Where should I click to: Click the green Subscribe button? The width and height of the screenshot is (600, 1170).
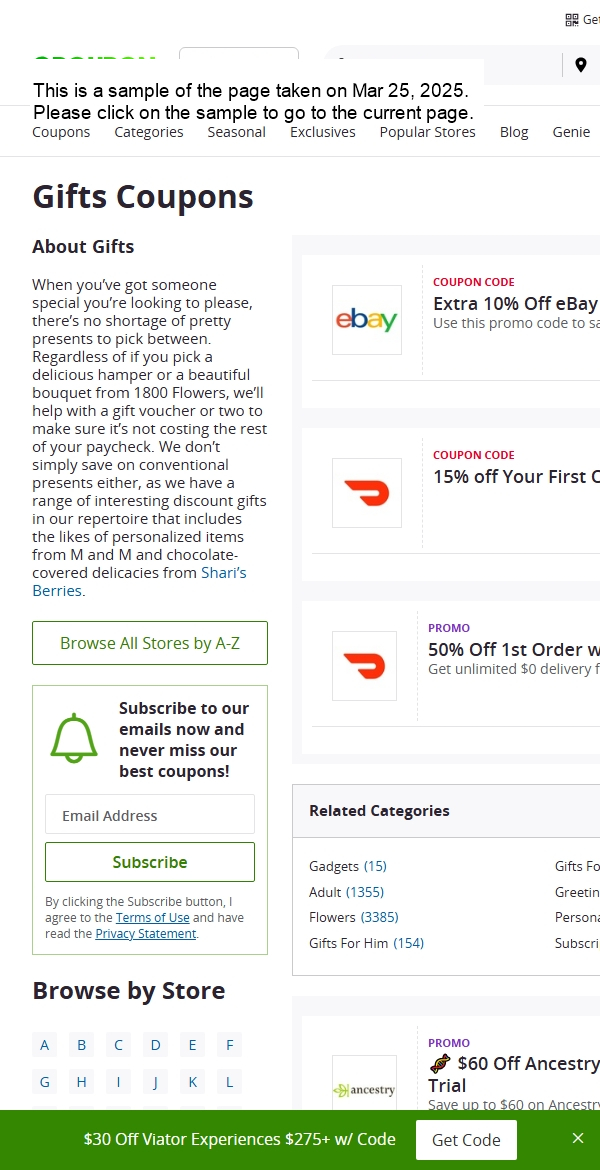point(150,862)
